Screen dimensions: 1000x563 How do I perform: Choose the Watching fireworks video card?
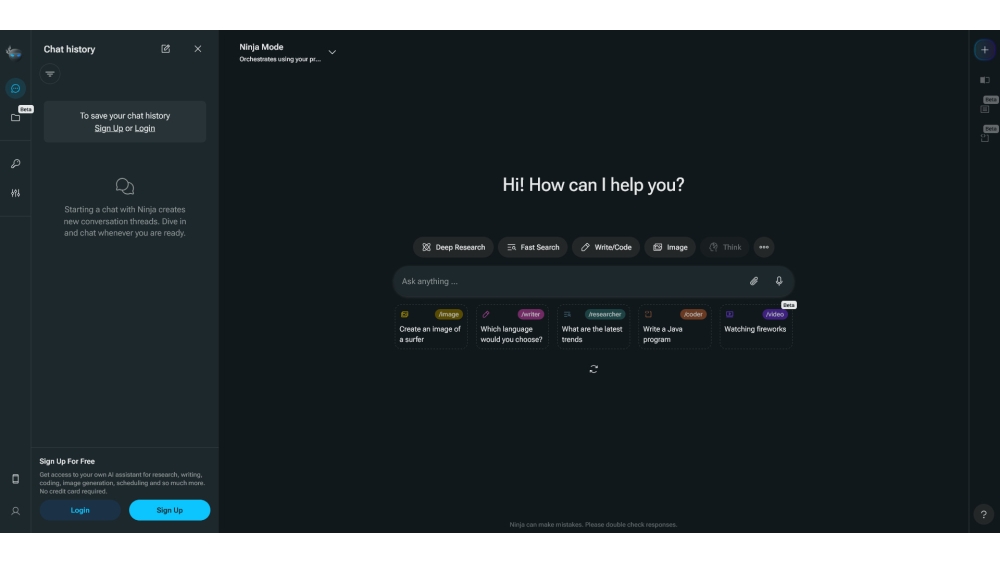[756, 326]
